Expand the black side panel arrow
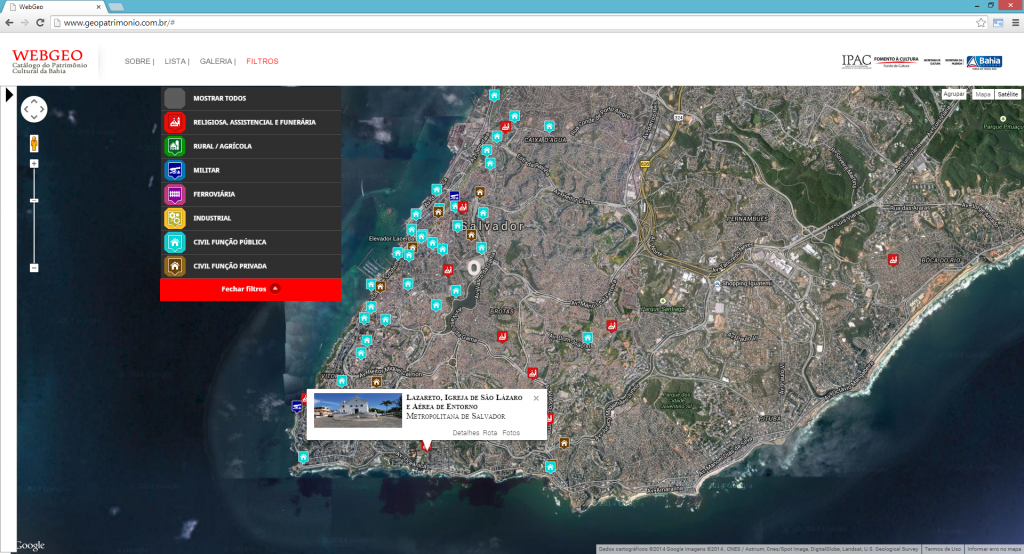Viewport: 1024px width, 554px height. pyautogui.click(x=8, y=94)
